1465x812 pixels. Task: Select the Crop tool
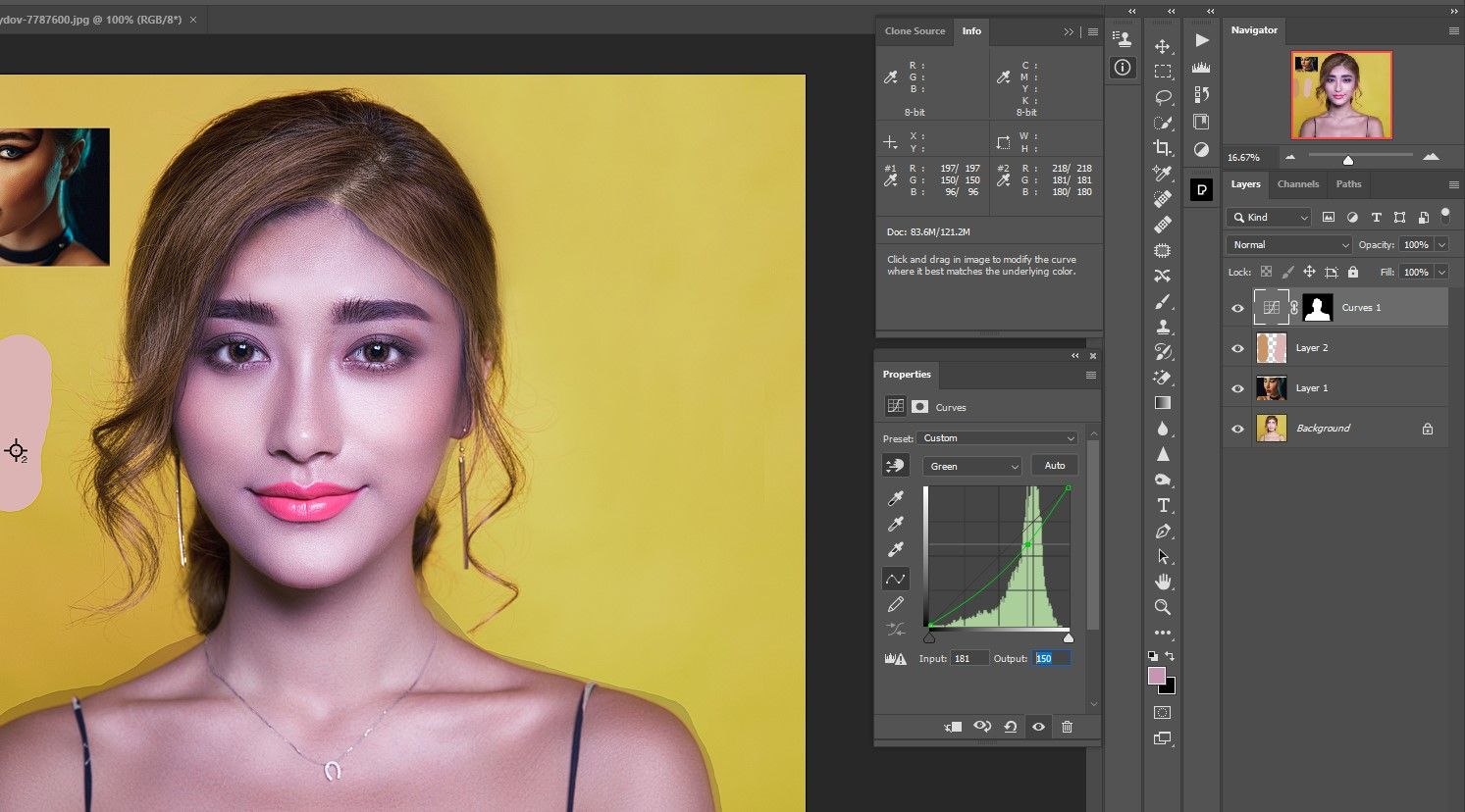tap(1163, 148)
